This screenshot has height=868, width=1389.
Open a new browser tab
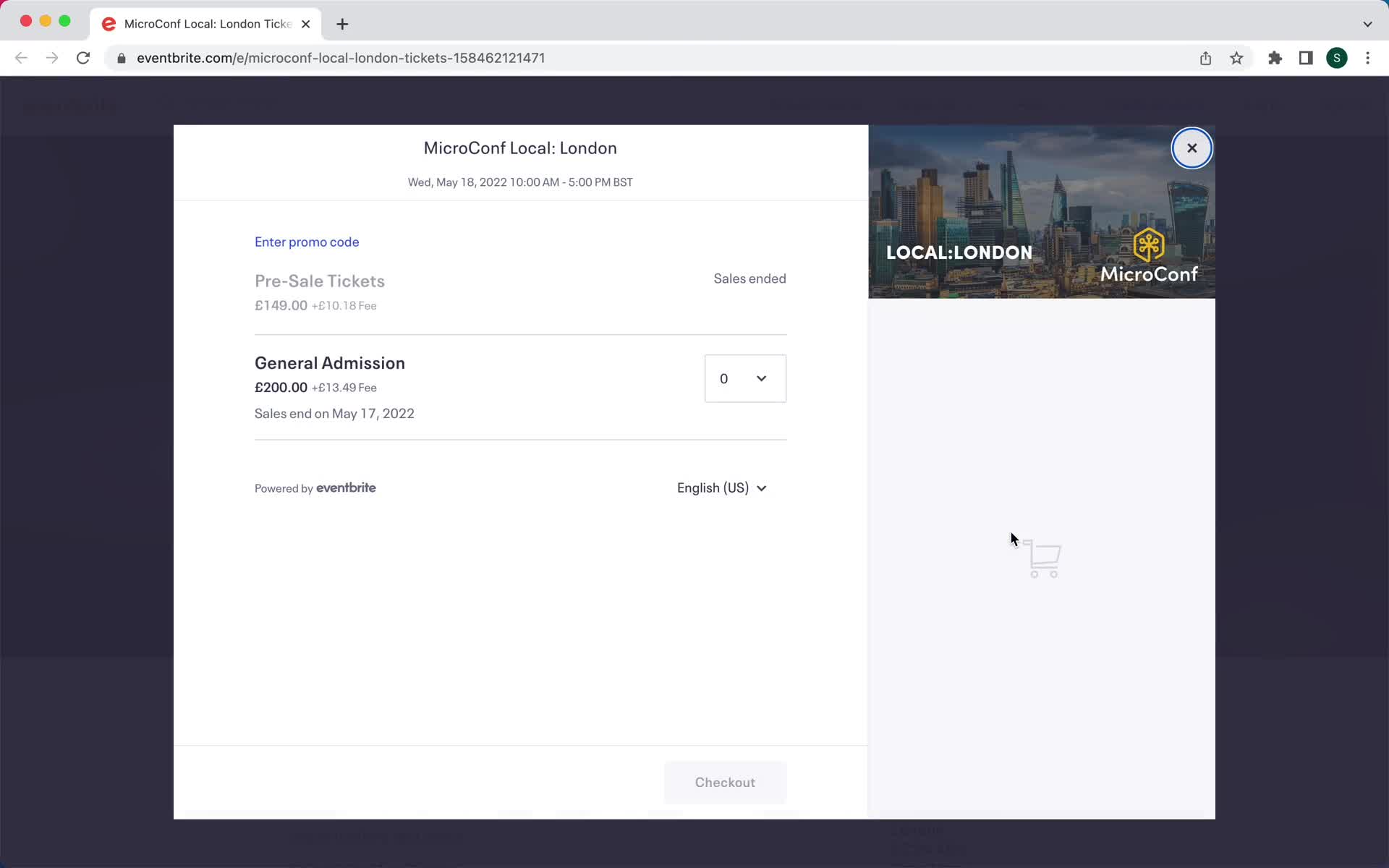(342, 24)
